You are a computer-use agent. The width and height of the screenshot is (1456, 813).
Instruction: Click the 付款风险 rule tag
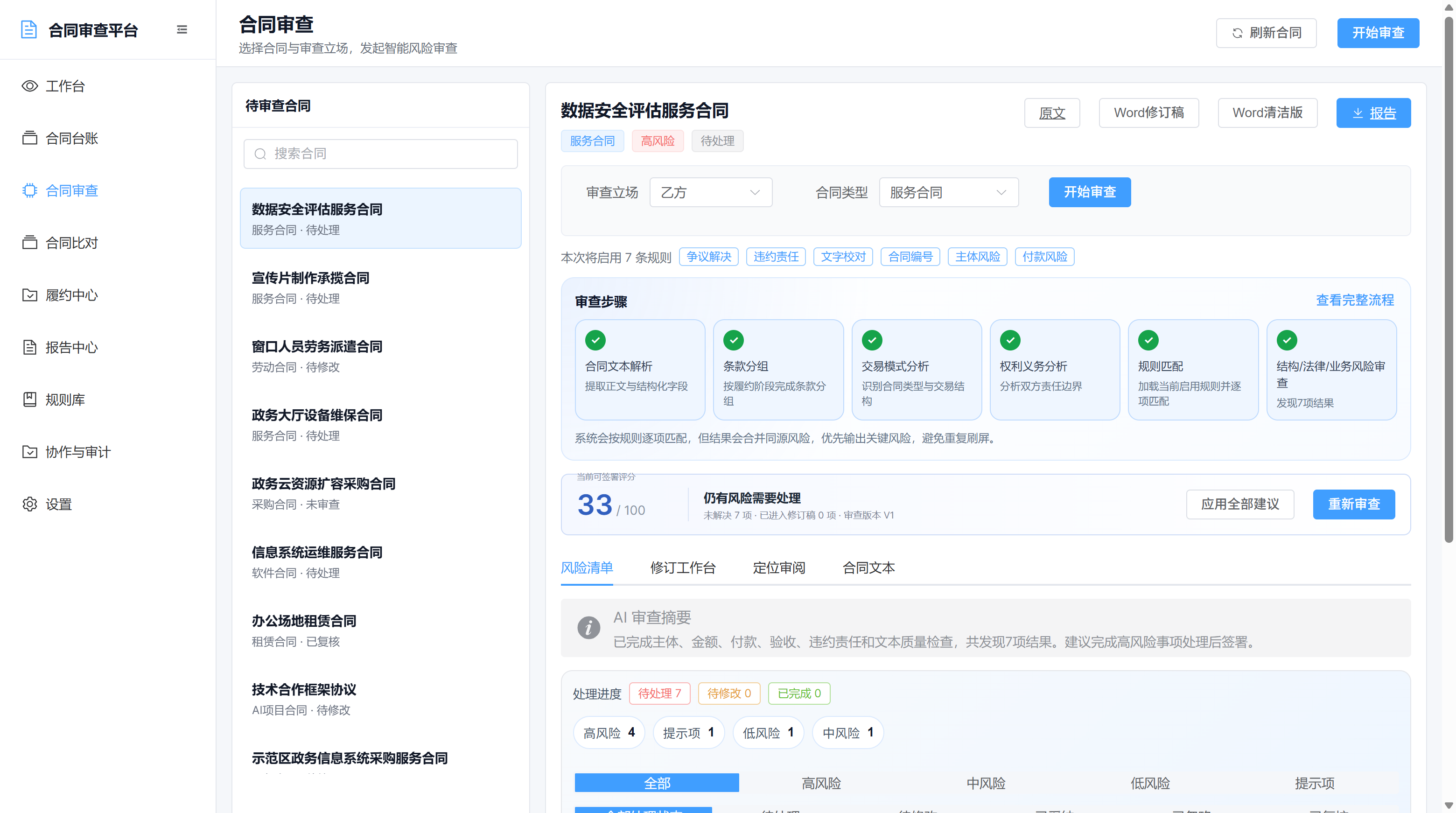1044,257
